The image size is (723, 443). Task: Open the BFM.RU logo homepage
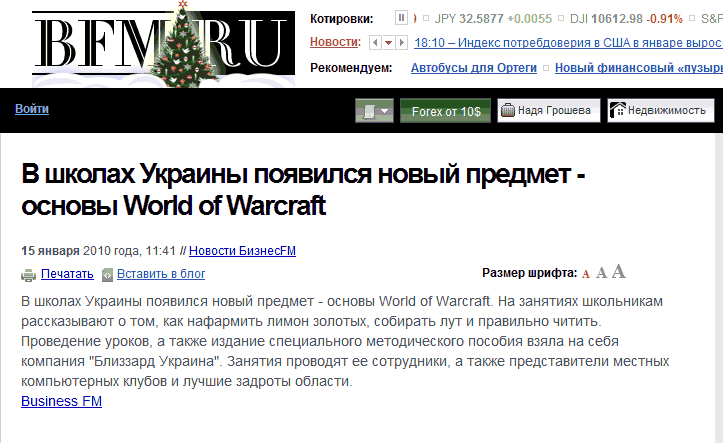pyautogui.click(x=163, y=44)
